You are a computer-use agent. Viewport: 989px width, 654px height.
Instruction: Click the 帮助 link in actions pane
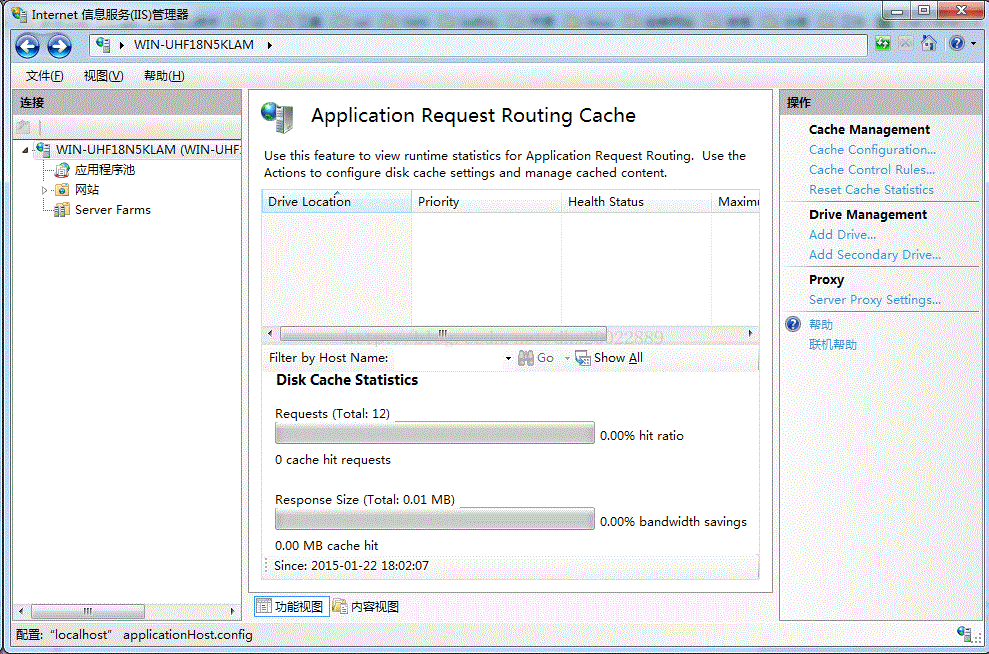(821, 325)
